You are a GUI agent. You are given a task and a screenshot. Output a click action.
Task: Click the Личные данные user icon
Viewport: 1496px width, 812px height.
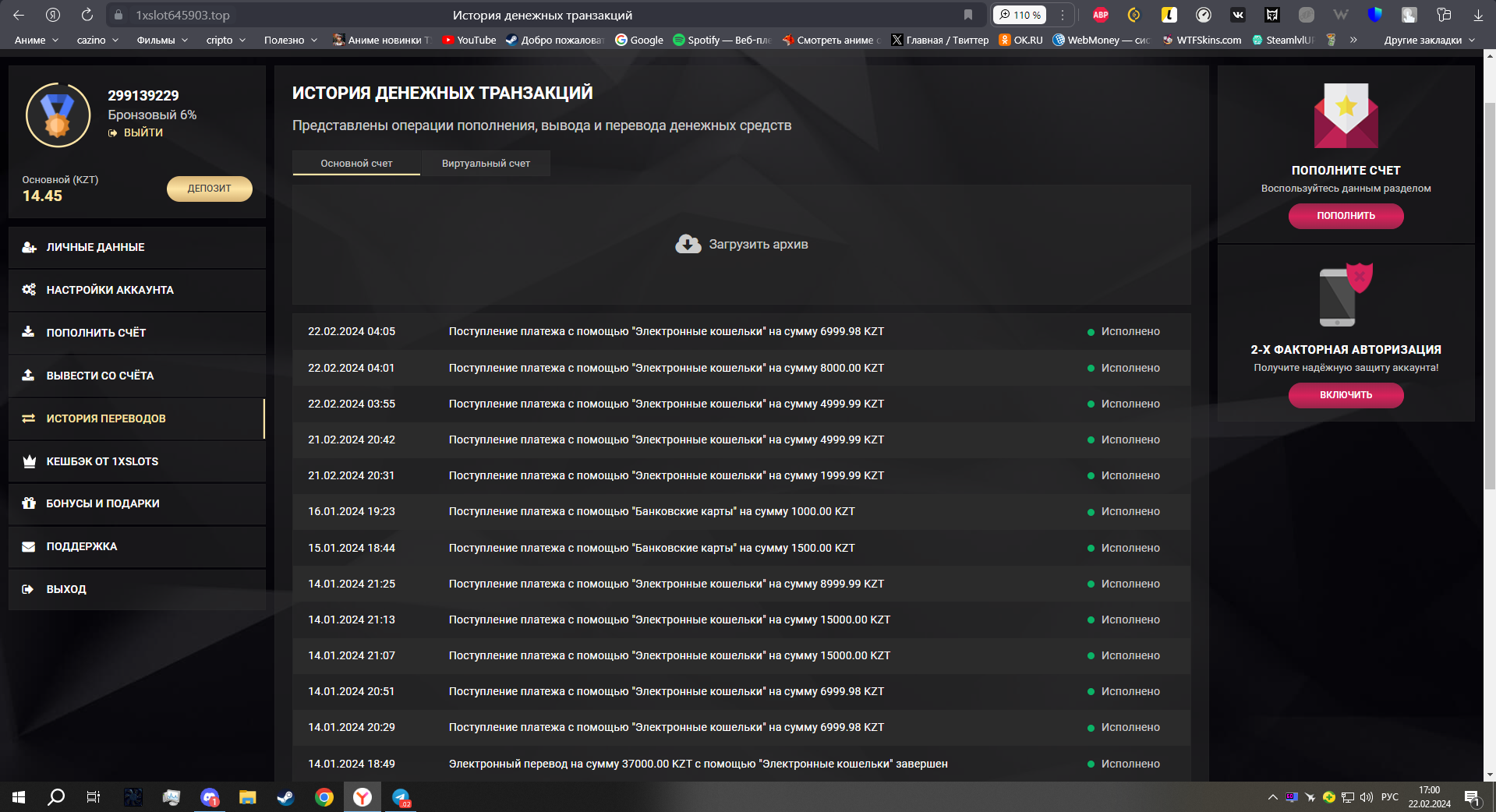tap(29, 247)
